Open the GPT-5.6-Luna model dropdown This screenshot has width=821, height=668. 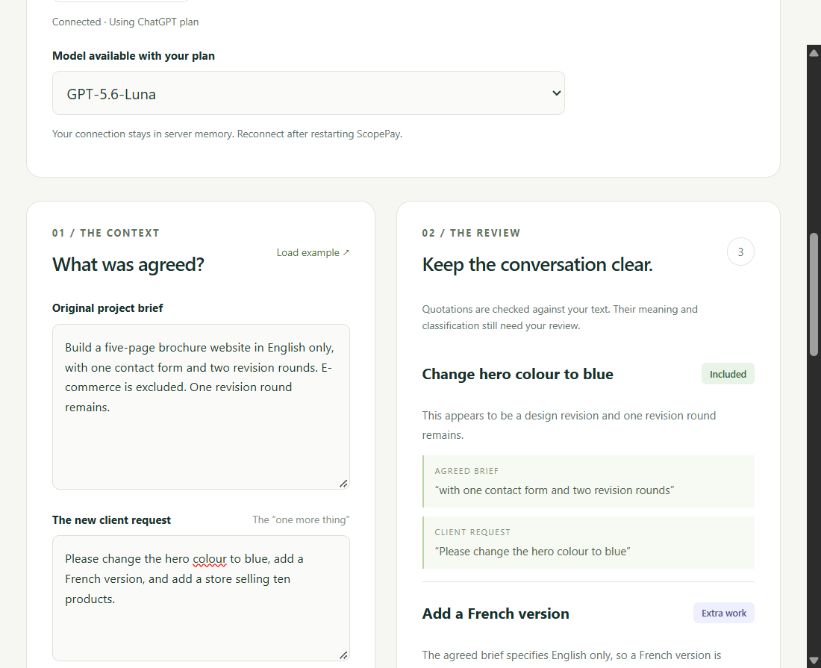pyautogui.click(x=308, y=93)
